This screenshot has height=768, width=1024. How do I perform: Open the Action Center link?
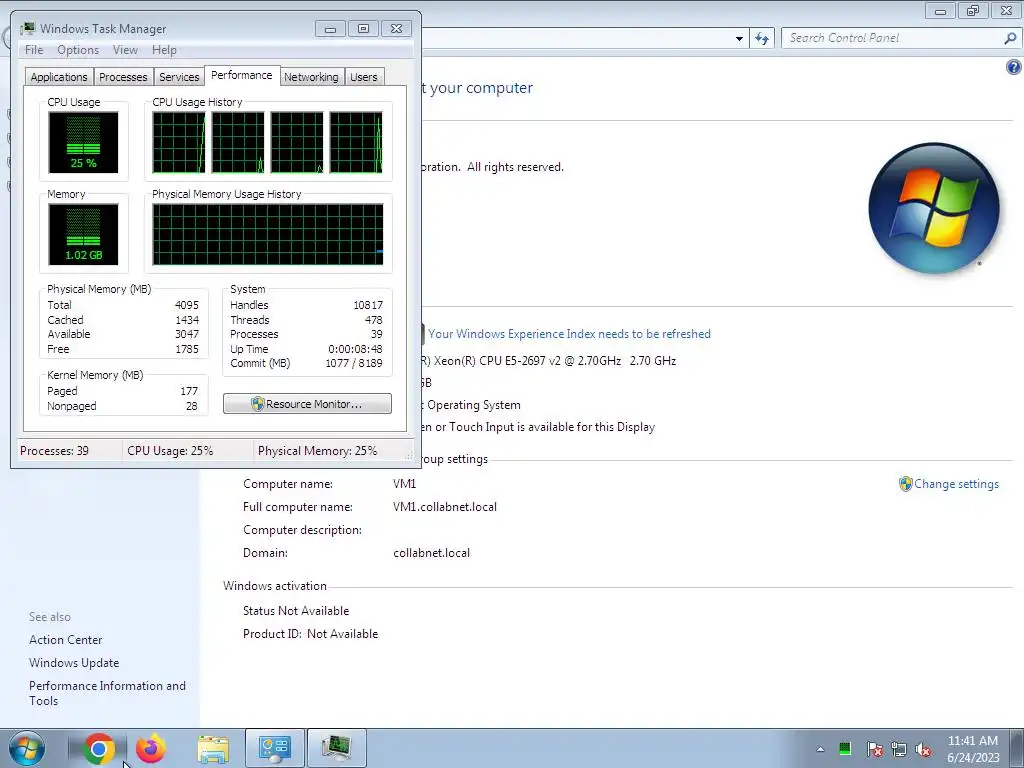pos(65,640)
